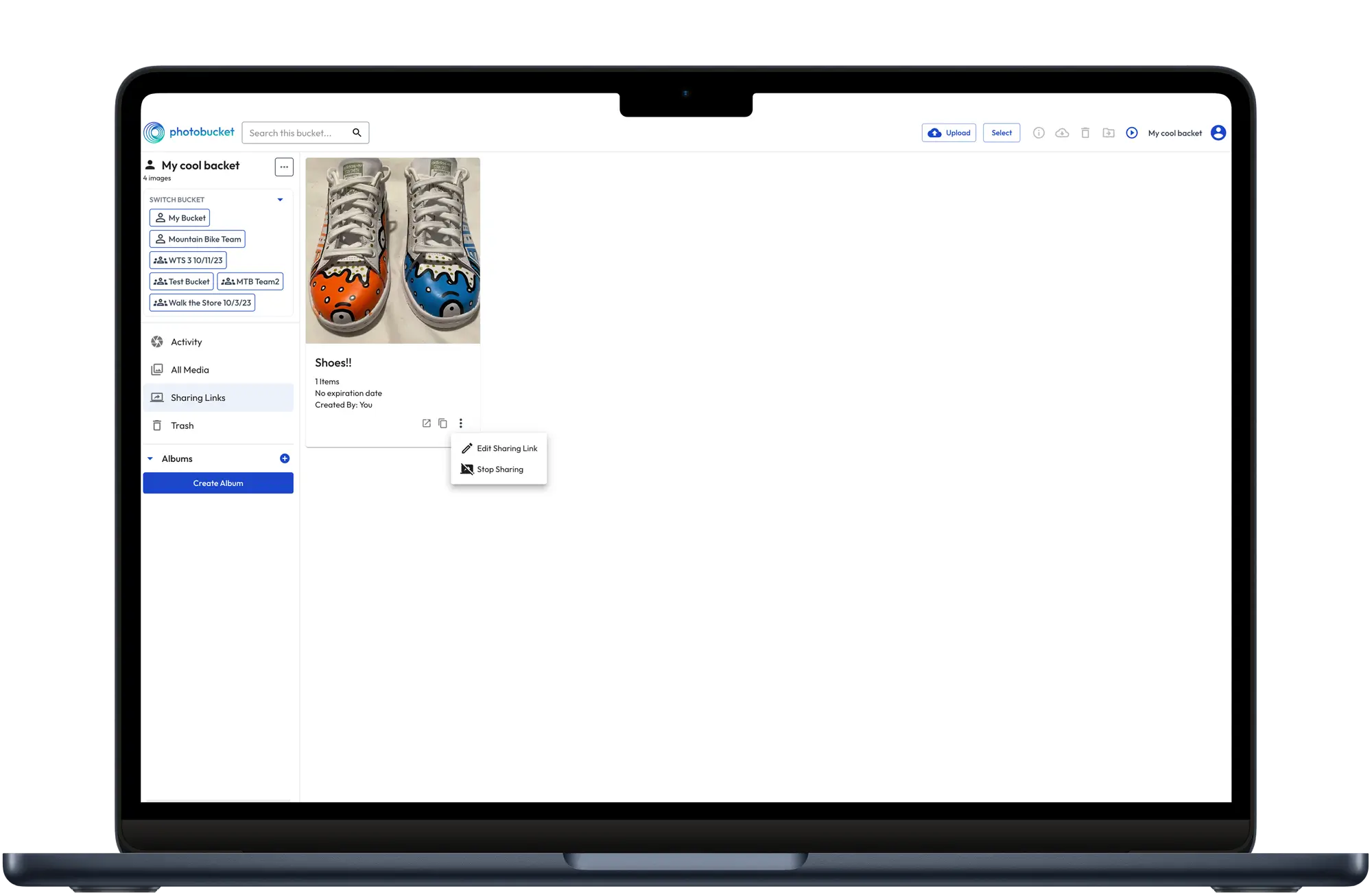Click the Create Album button
Viewport: 1372px width, 895px height.
(218, 483)
